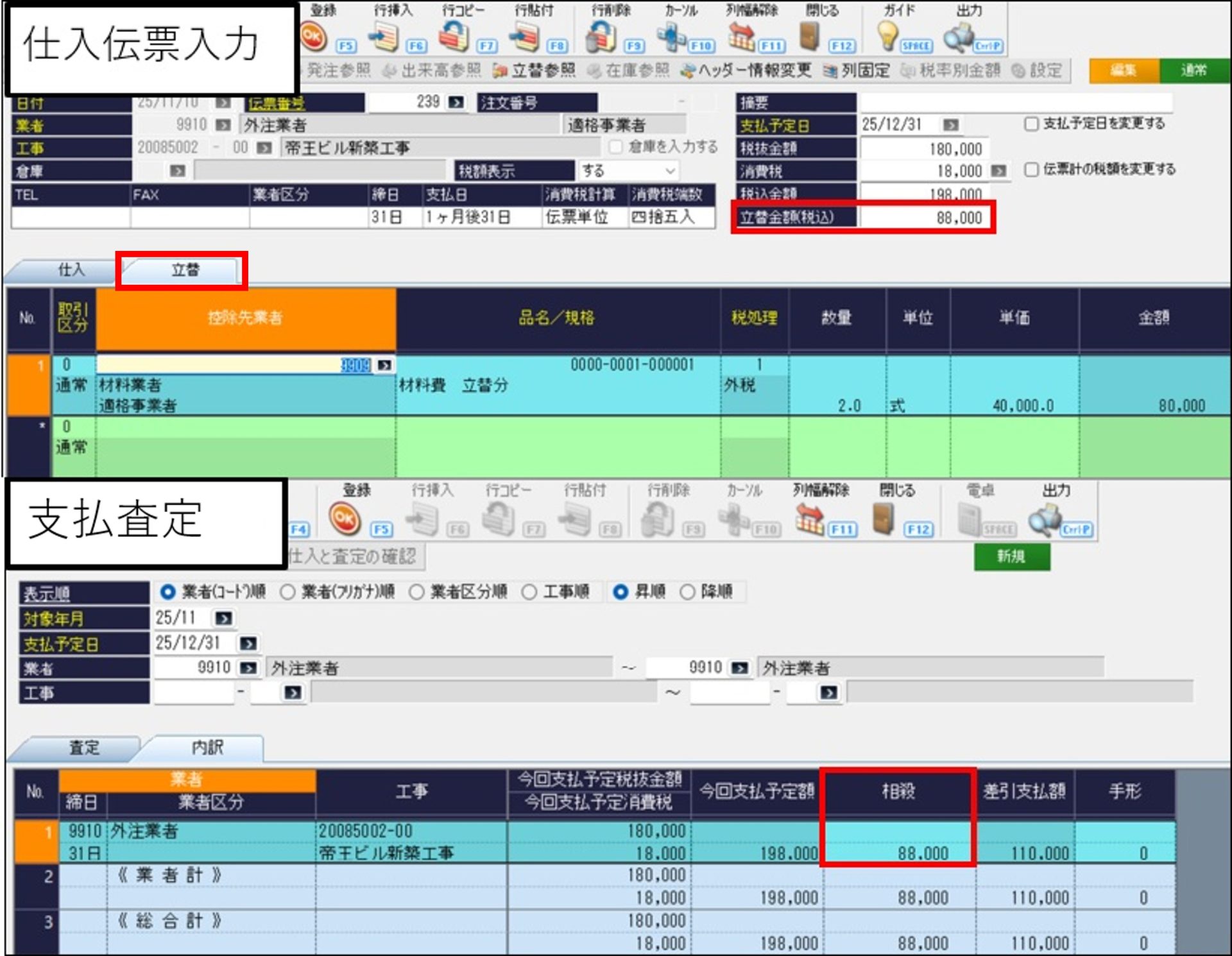Select 降順 descending radio button
This screenshot has height=956, width=1232.
tap(687, 592)
